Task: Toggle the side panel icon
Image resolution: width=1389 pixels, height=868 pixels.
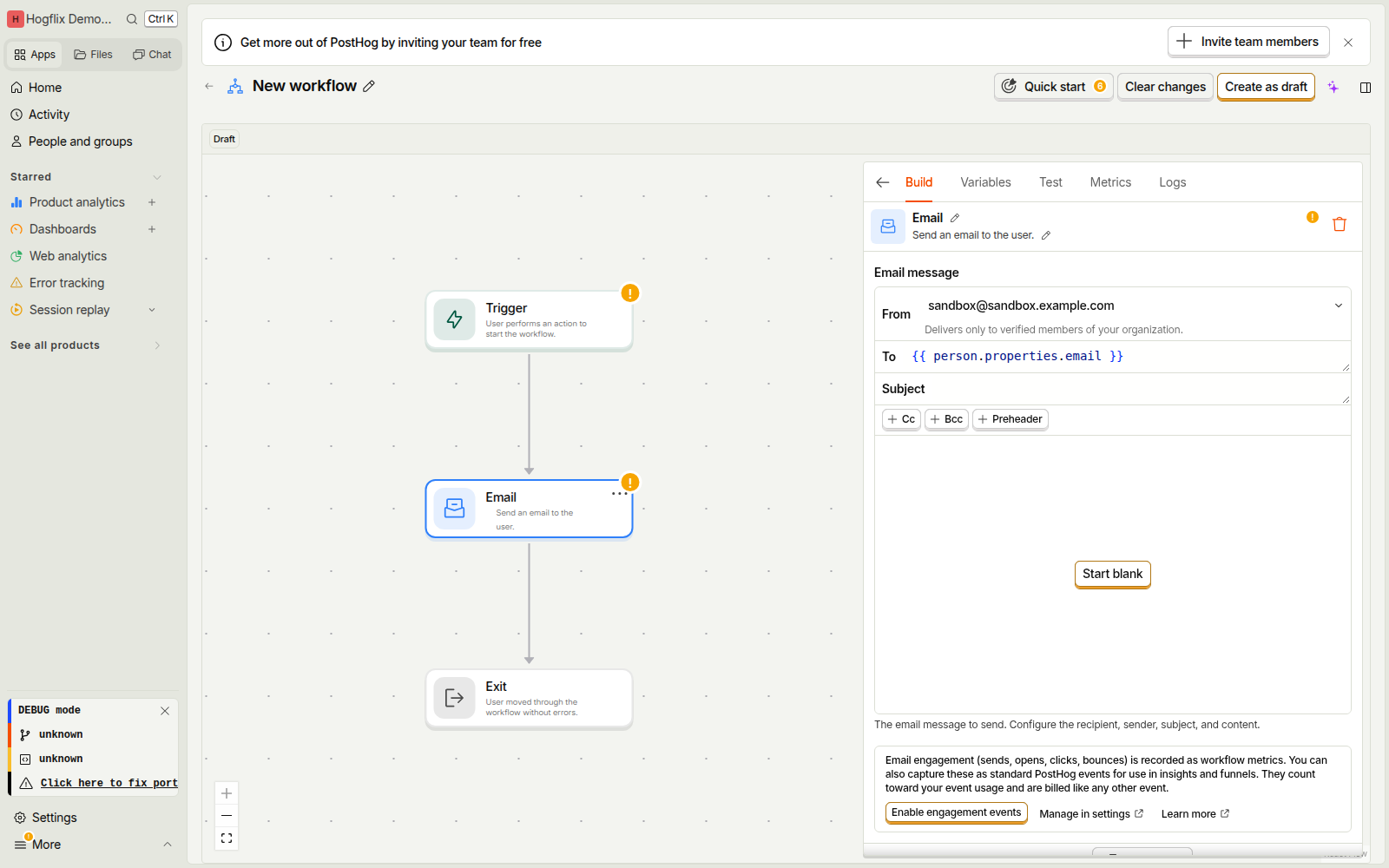Action: pos(1366,88)
